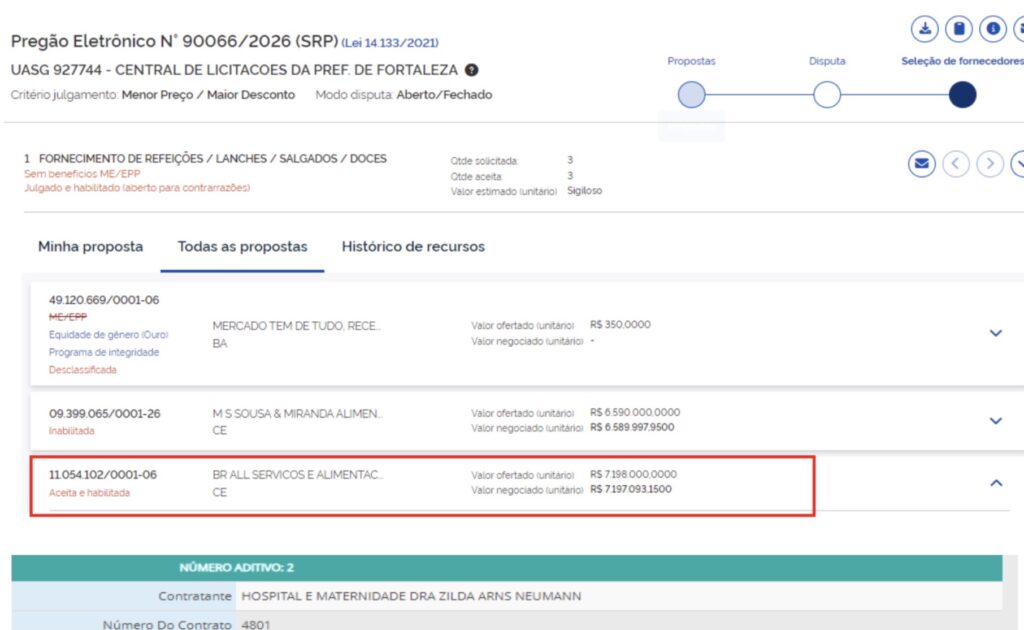Click the Inabilitada status text

point(71,431)
